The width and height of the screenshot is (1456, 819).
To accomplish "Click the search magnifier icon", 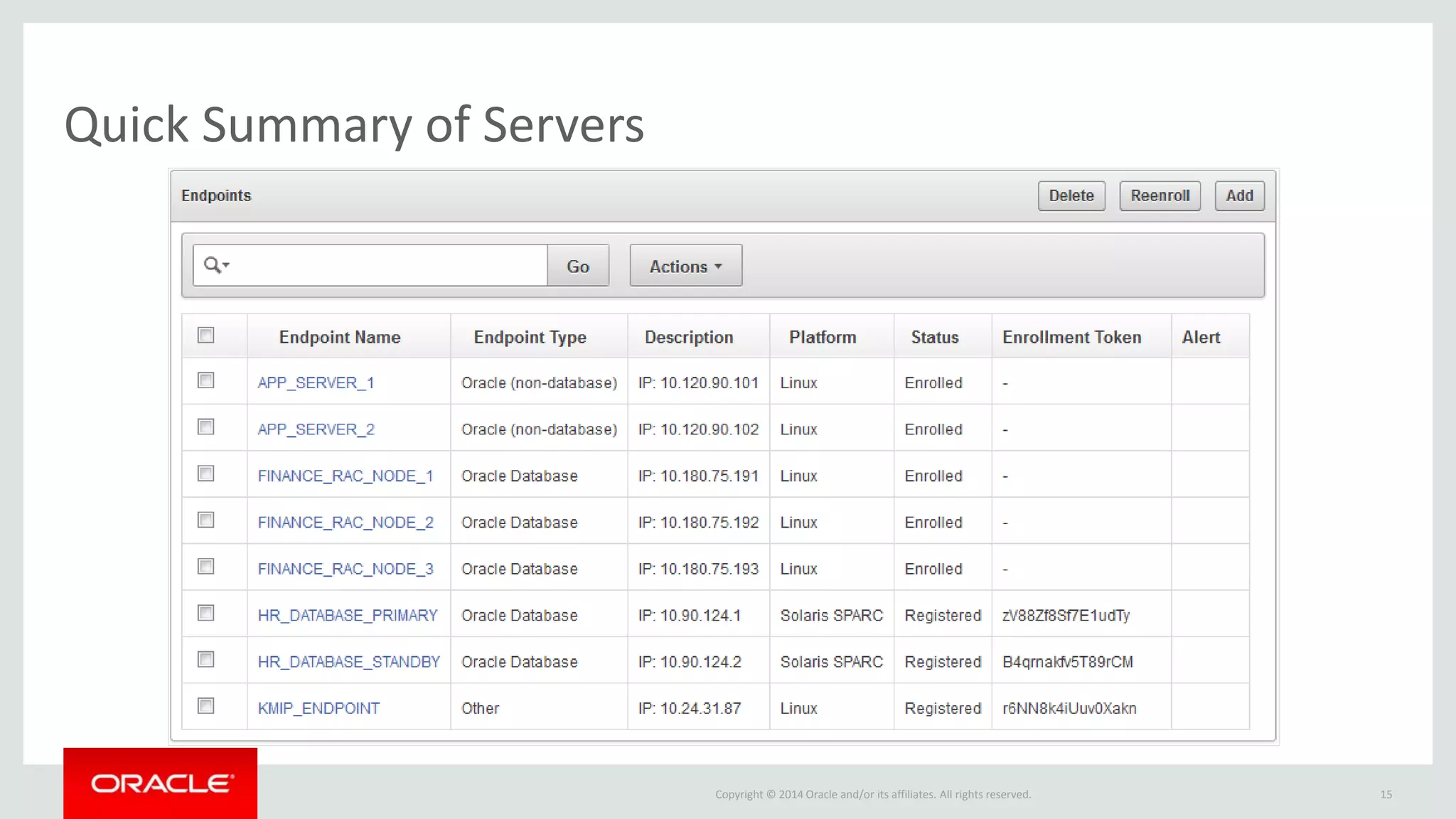I will [x=213, y=265].
